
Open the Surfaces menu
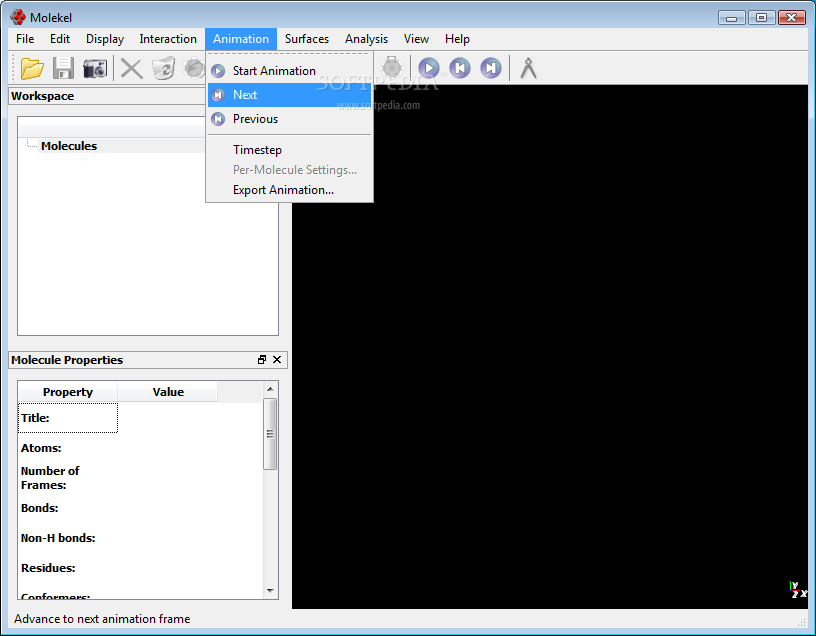307,39
